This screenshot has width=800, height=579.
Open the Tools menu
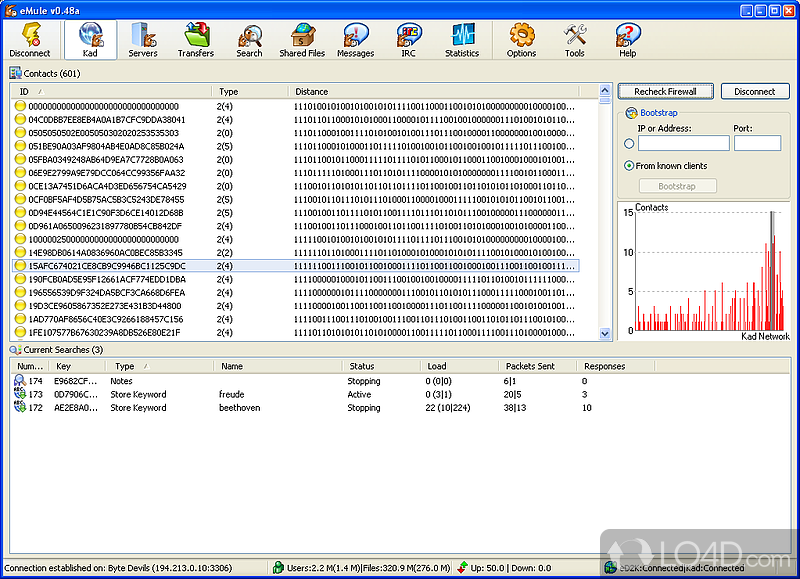click(574, 40)
